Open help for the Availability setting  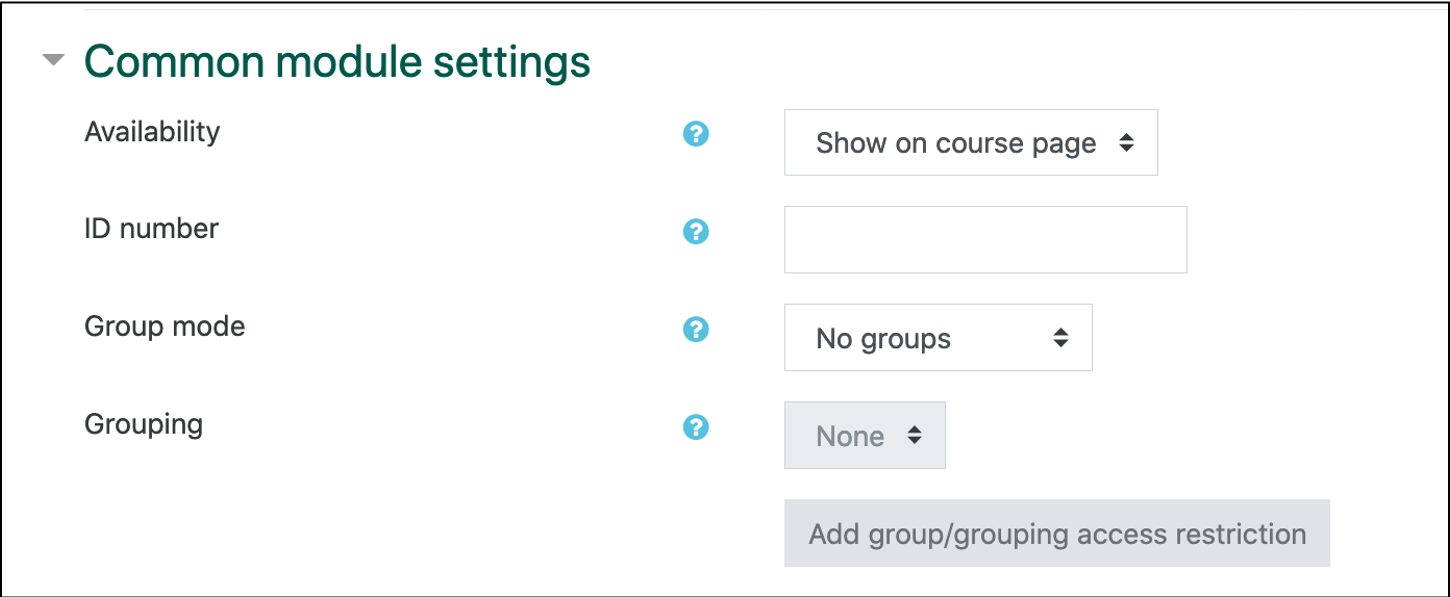pos(696,131)
